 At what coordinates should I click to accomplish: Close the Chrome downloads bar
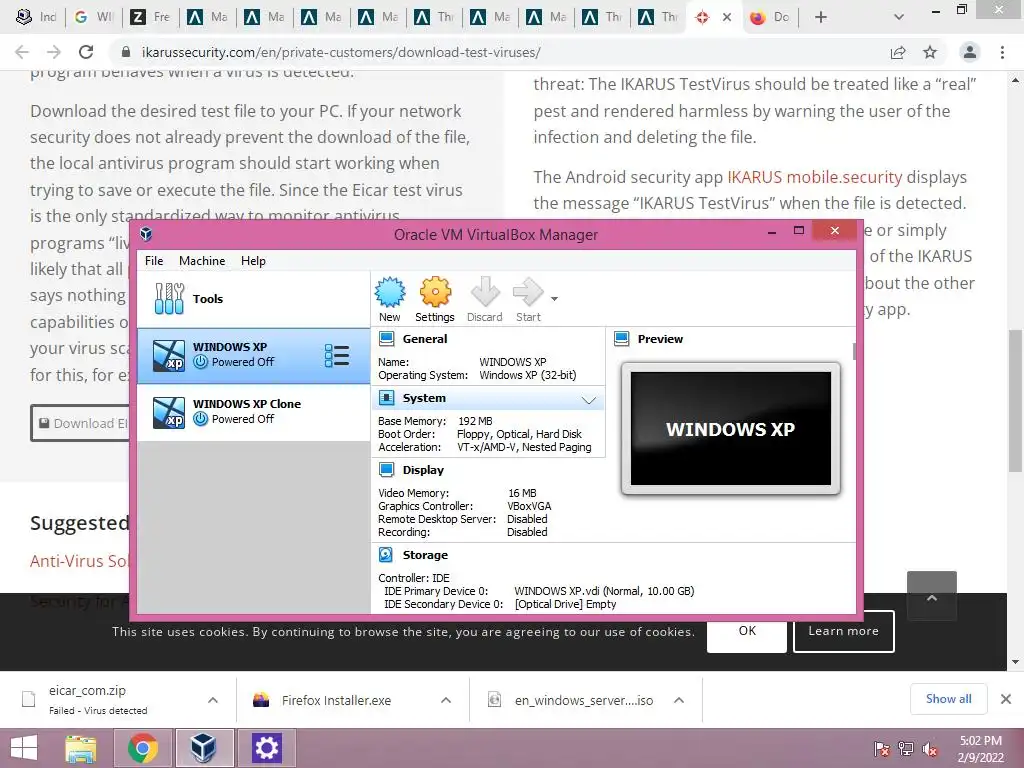[x=1006, y=699]
